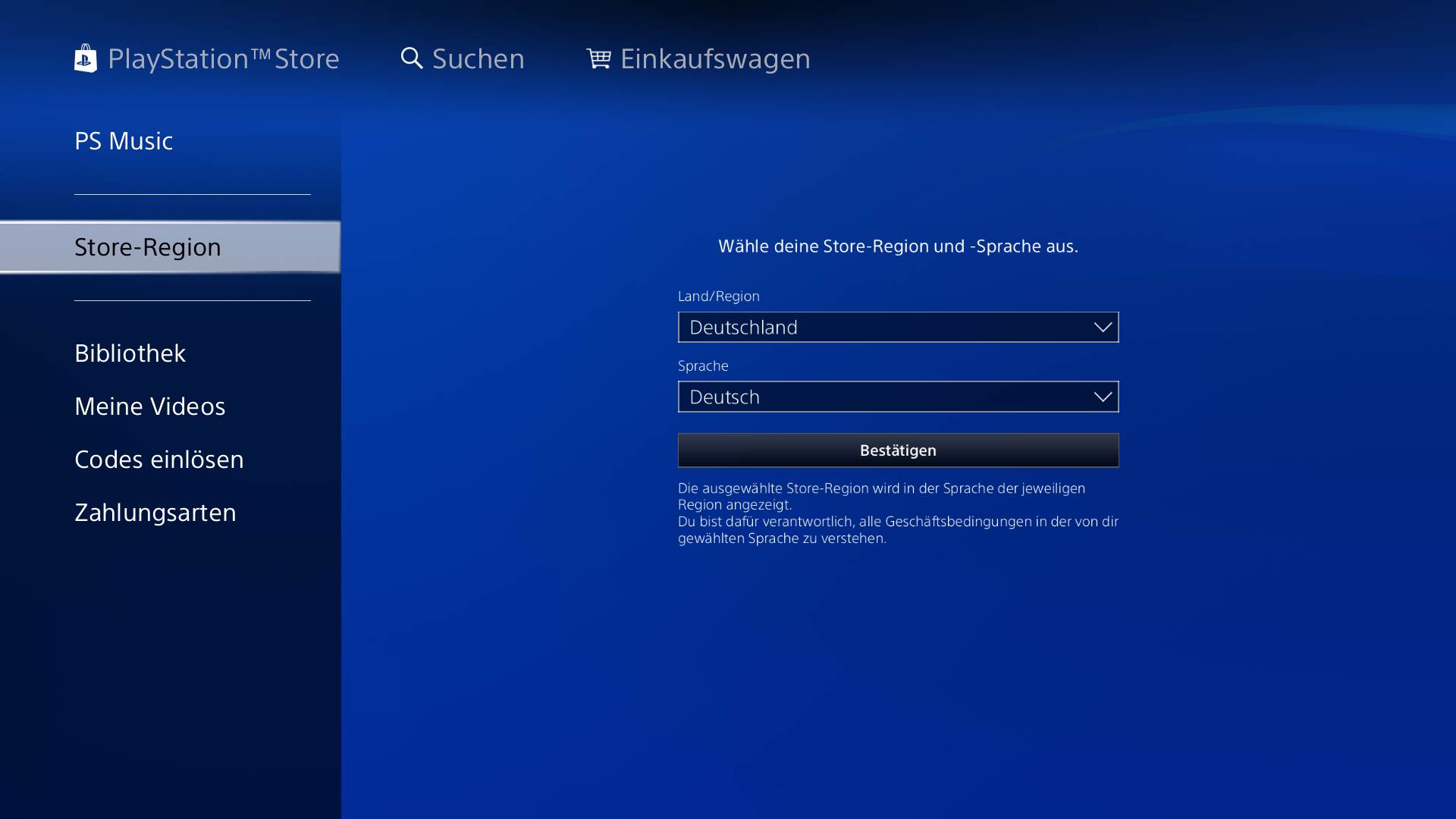This screenshot has width=1456, height=819.
Task: Click the notice text starting "Die ausgewählte Store-Region"
Action: 882,496
